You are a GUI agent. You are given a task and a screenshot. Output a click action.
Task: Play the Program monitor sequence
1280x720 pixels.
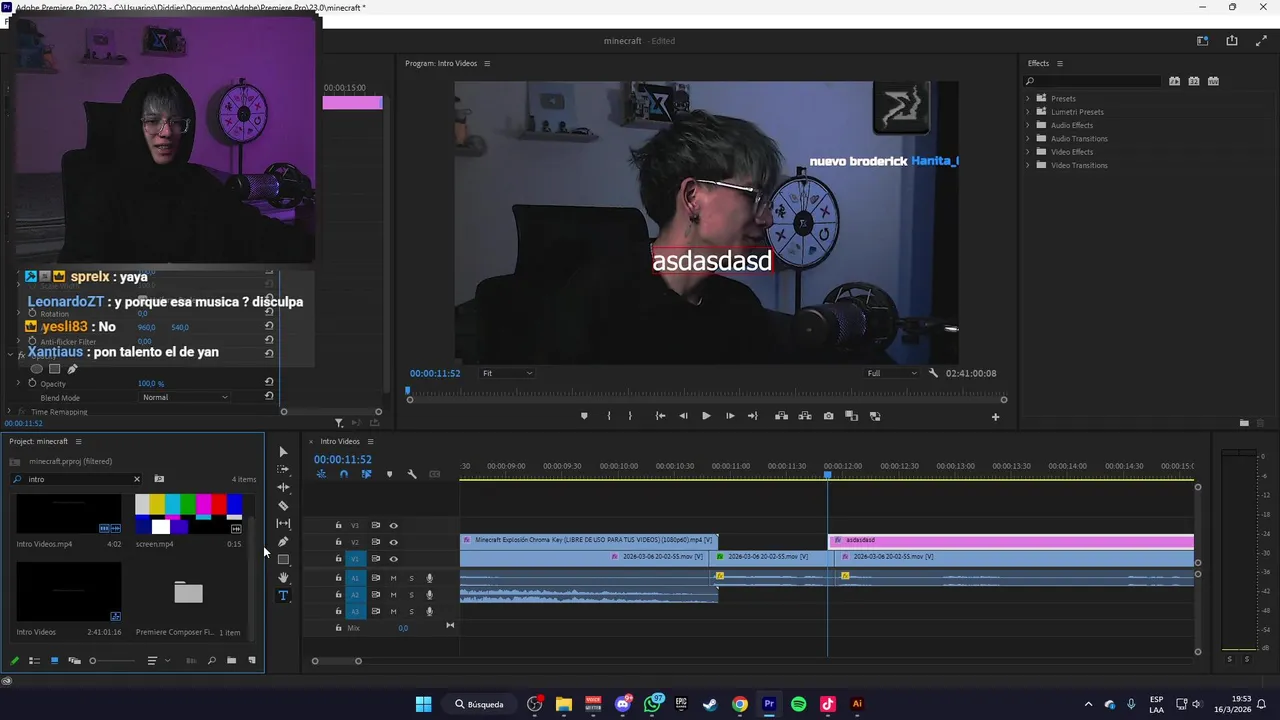706,416
